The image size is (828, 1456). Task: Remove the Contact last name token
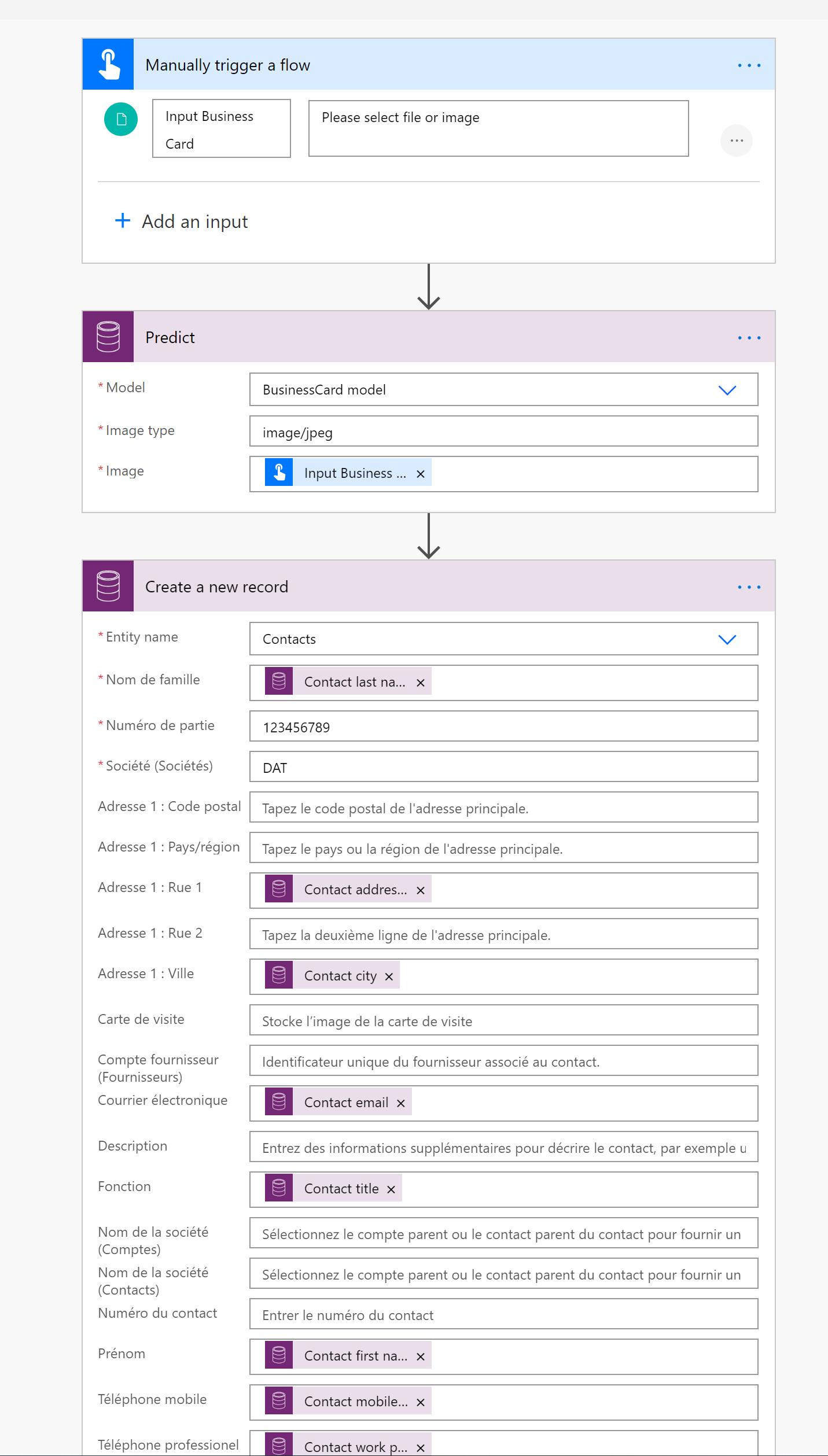tap(421, 683)
